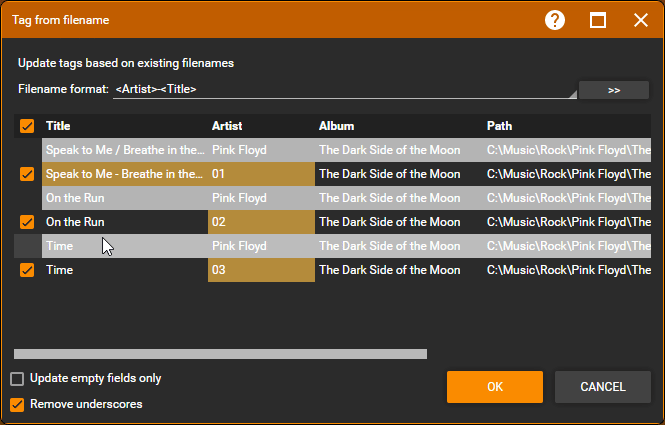Click the Path column header
This screenshot has width=665, height=425.
click(x=499, y=126)
